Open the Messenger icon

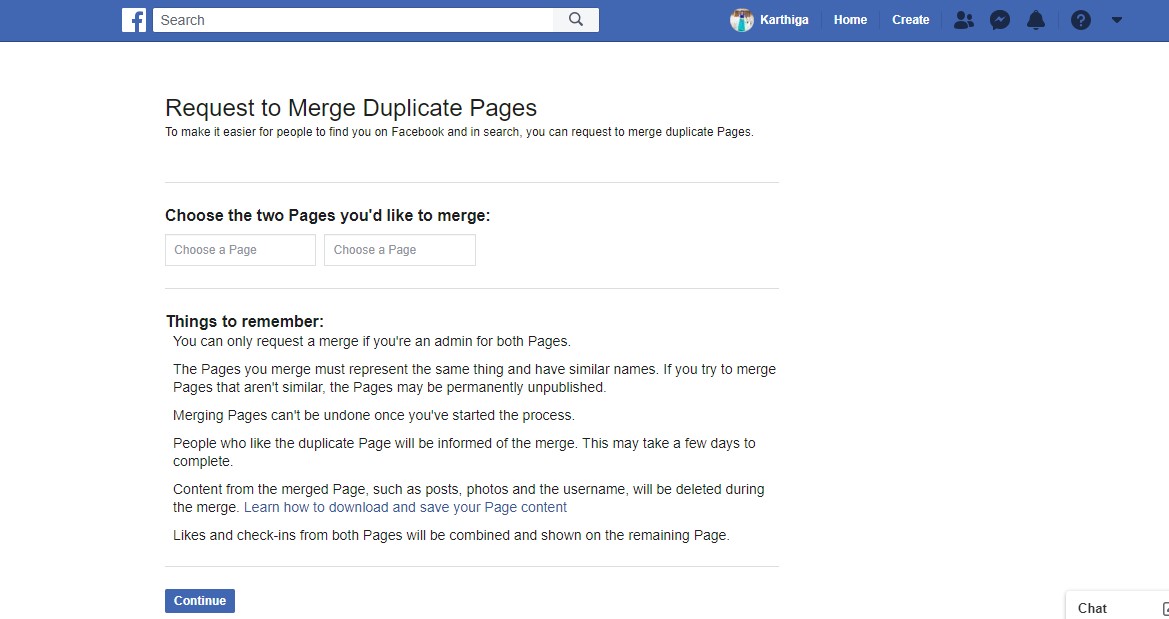click(999, 20)
